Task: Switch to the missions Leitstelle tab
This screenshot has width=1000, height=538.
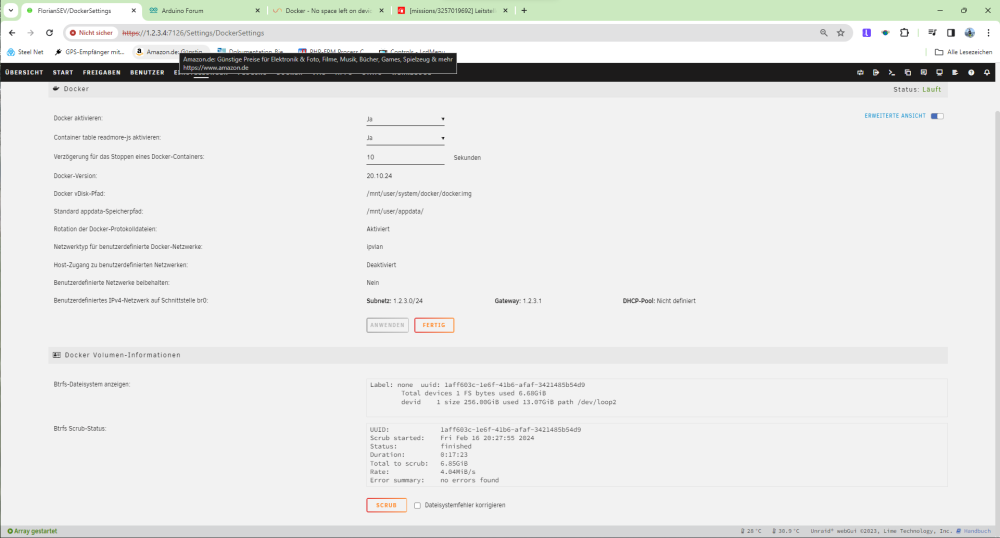Action: click(452, 11)
